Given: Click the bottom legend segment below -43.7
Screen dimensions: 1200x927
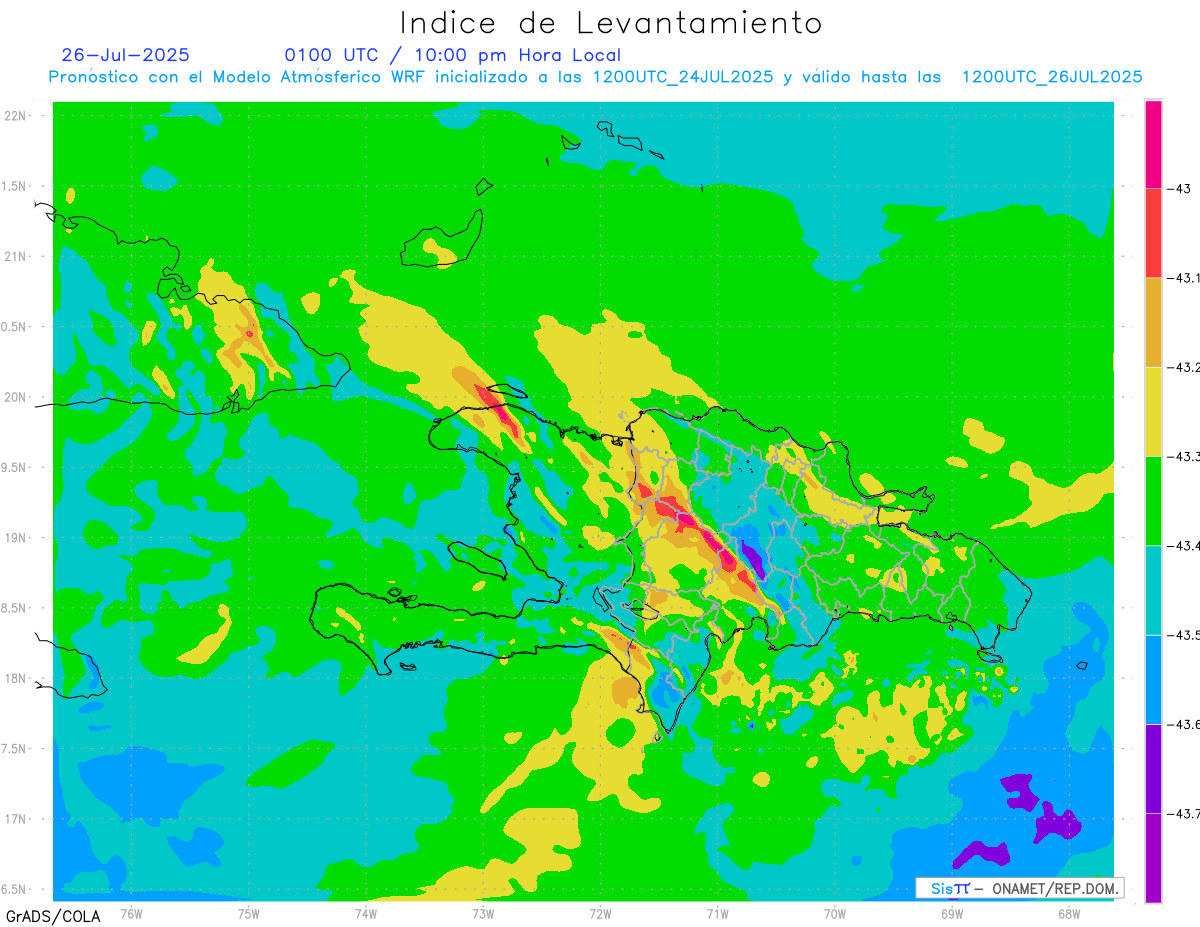Looking at the screenshot, I should coord(1153,857).
